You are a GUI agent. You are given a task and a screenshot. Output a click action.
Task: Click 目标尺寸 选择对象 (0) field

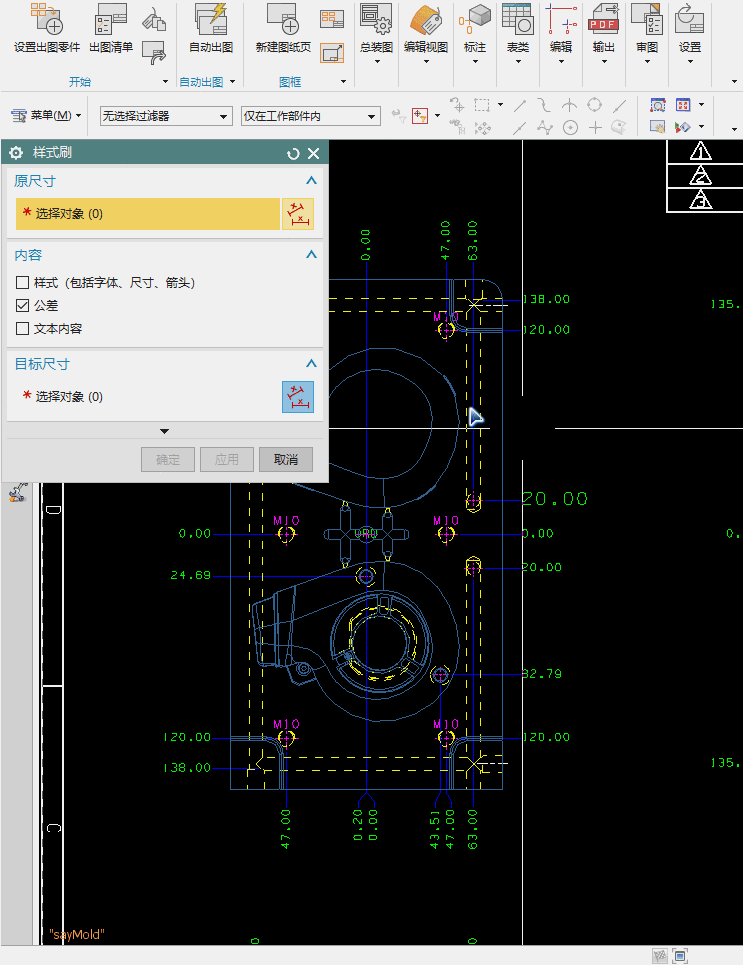tap(148, 396)
